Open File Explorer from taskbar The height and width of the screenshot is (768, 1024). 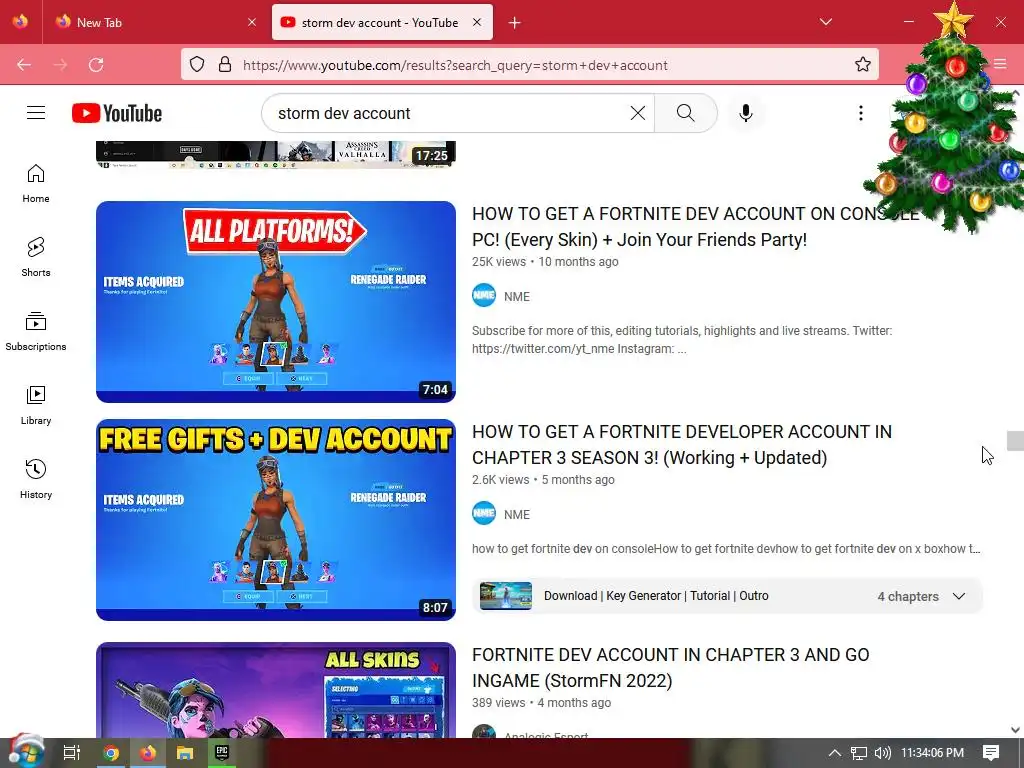click(x=185, y=753)
